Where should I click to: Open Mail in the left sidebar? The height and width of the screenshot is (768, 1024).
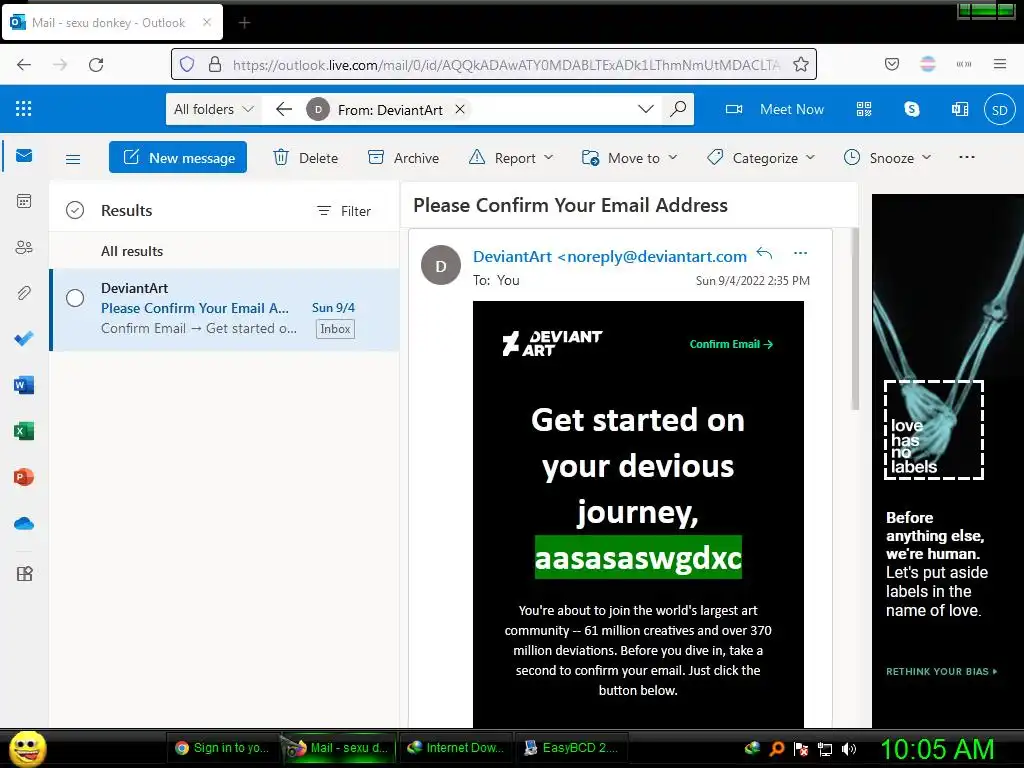pyautogui.click(x=24, y=155)
